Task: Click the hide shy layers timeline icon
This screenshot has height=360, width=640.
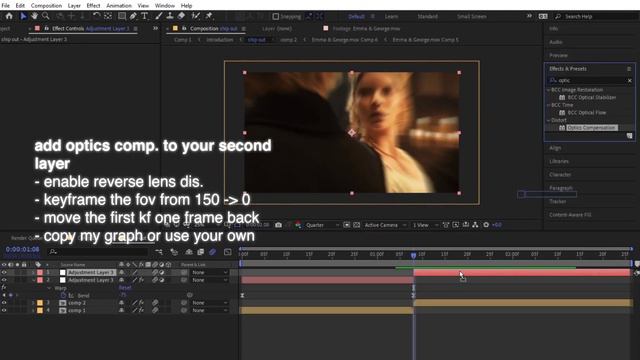Action: point(189,252)
